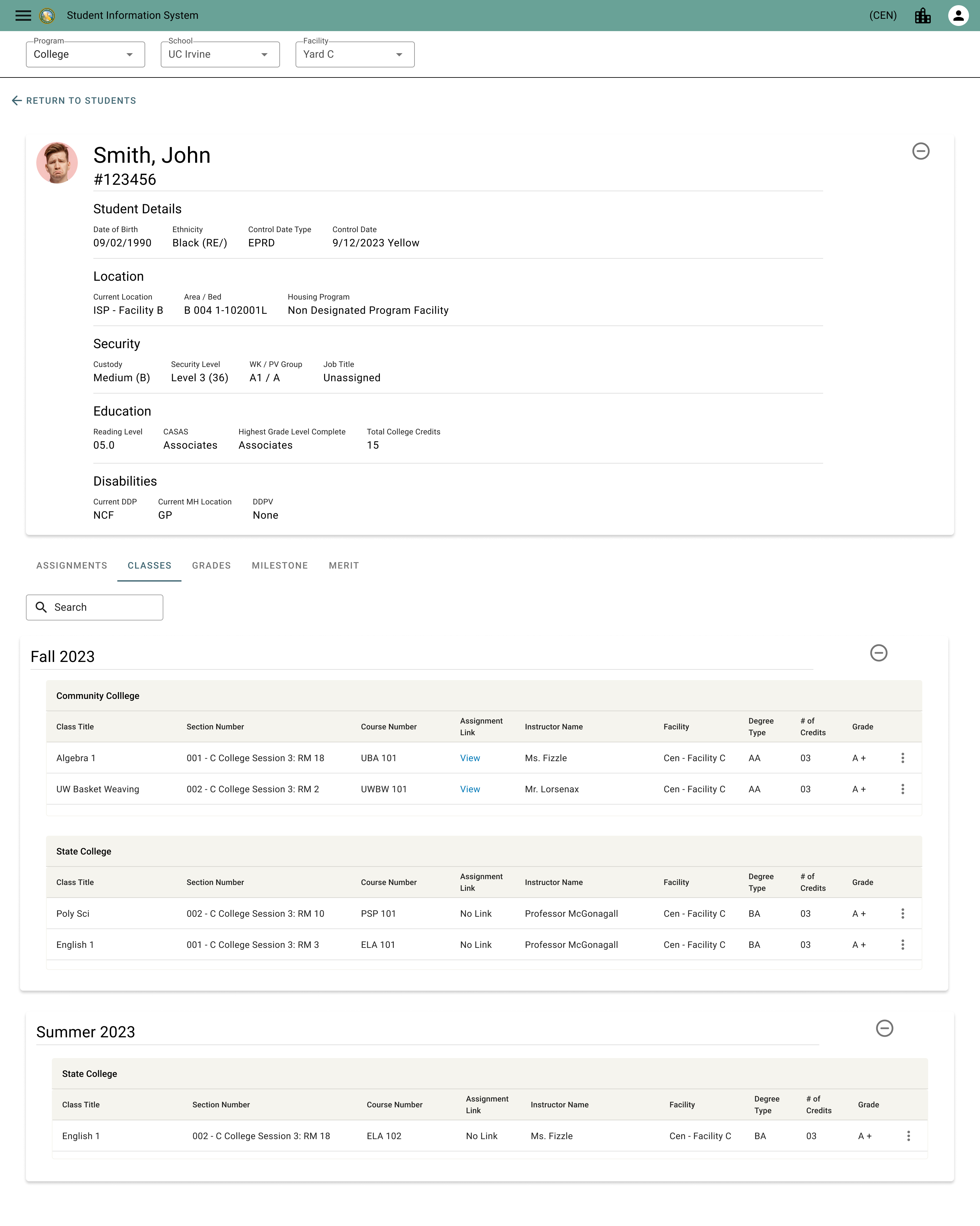Click the Poly Sci class title

[73, 914]
